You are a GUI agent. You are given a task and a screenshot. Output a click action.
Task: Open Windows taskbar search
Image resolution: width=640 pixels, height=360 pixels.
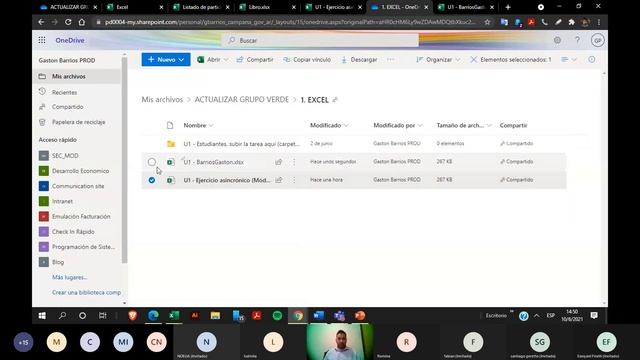(62, 316)
